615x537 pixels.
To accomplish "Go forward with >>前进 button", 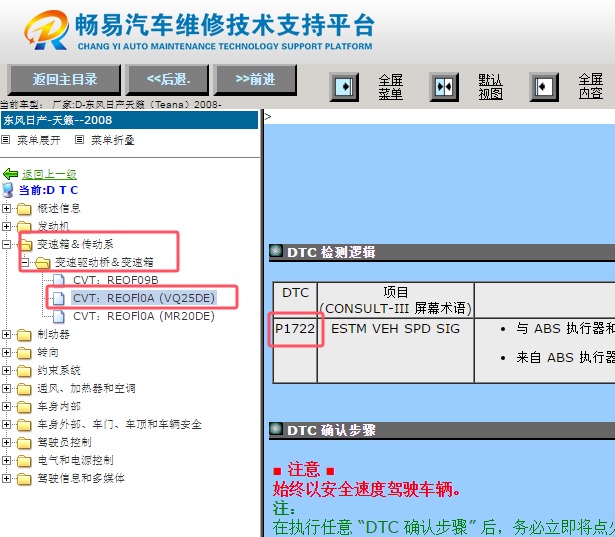I will 255,80.
